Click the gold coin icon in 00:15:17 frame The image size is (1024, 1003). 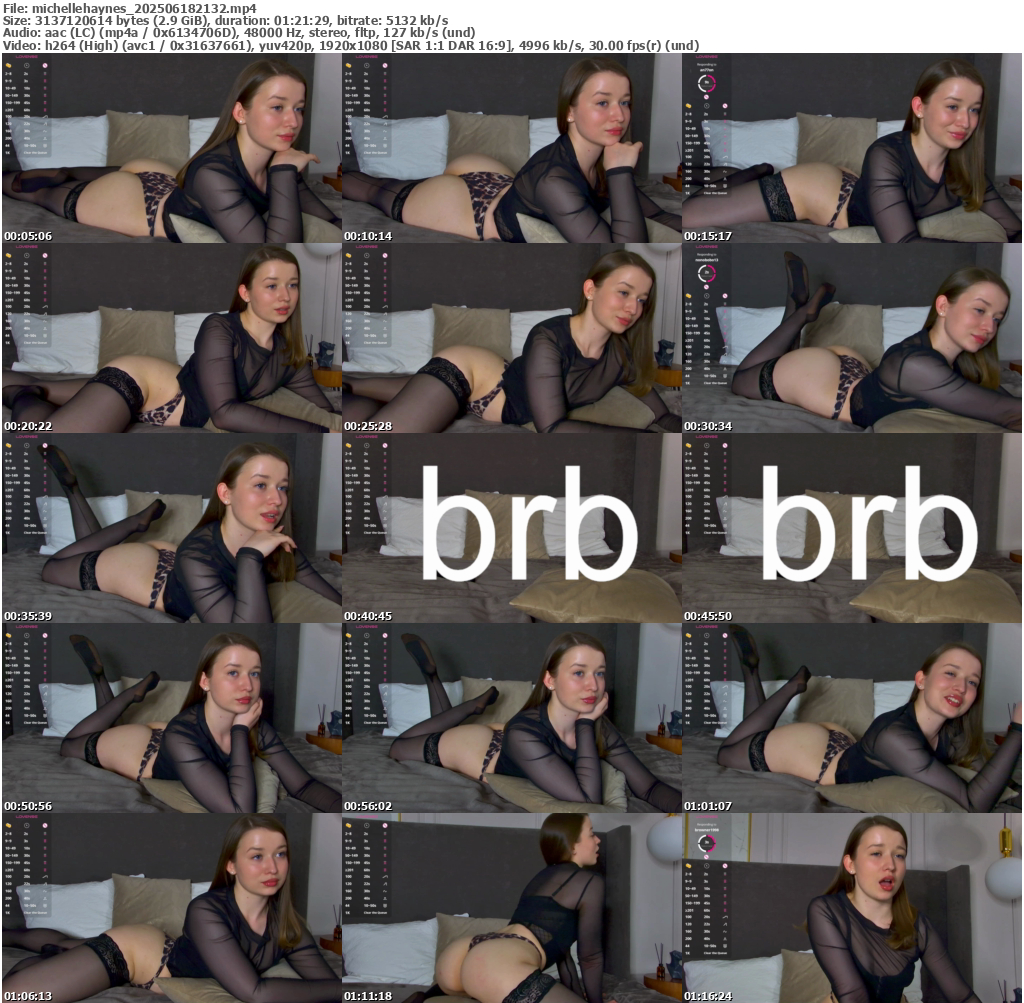tap(689, 106)
